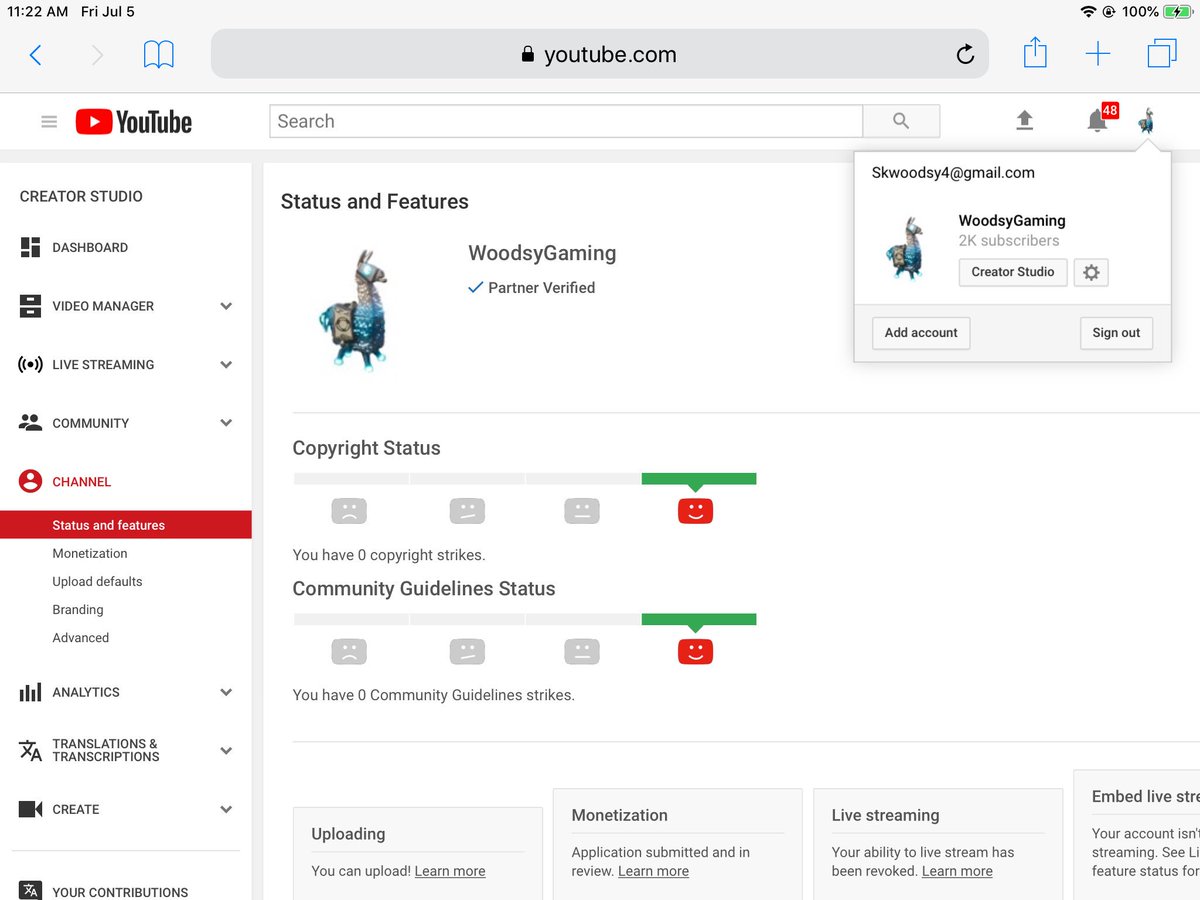The width and height of the screenshot is (1200, 900).
Task: Click the green Community Guidelines bar segment
Action: (699, 620)
